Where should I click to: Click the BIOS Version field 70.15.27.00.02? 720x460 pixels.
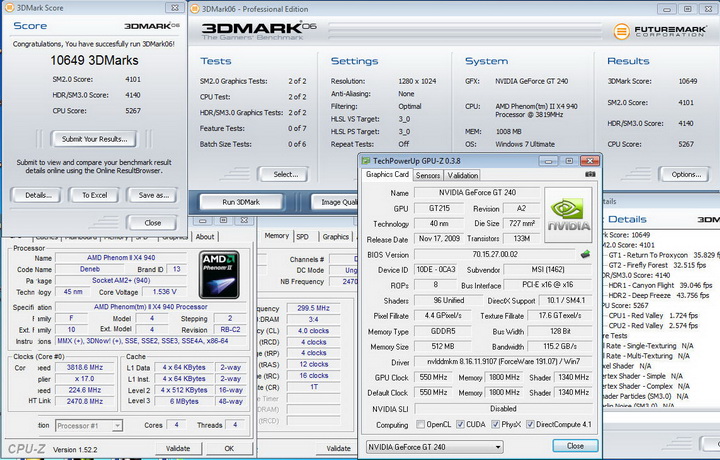click(x=495, y=254)
